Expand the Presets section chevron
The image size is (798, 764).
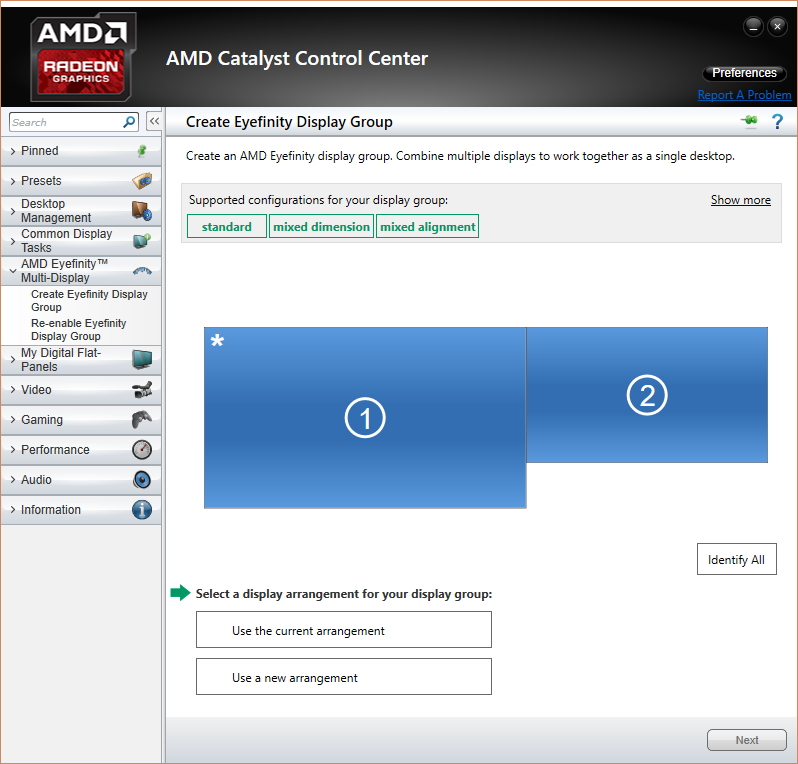point(13,181)
